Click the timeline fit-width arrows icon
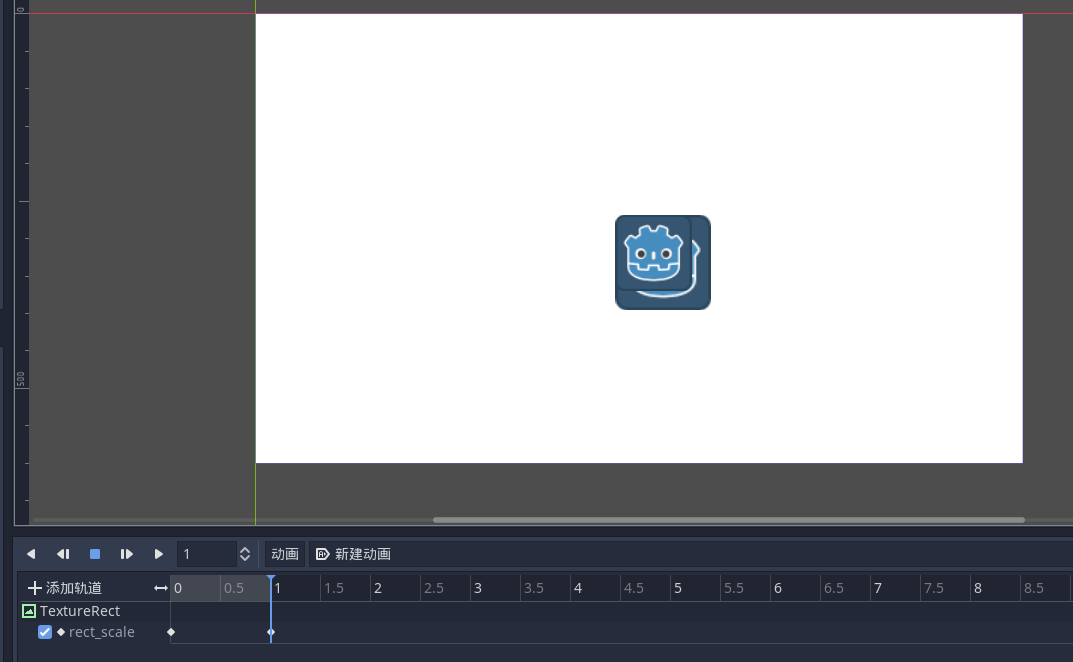Viewport: 1073px width, 662px height. tap(161, 588)
